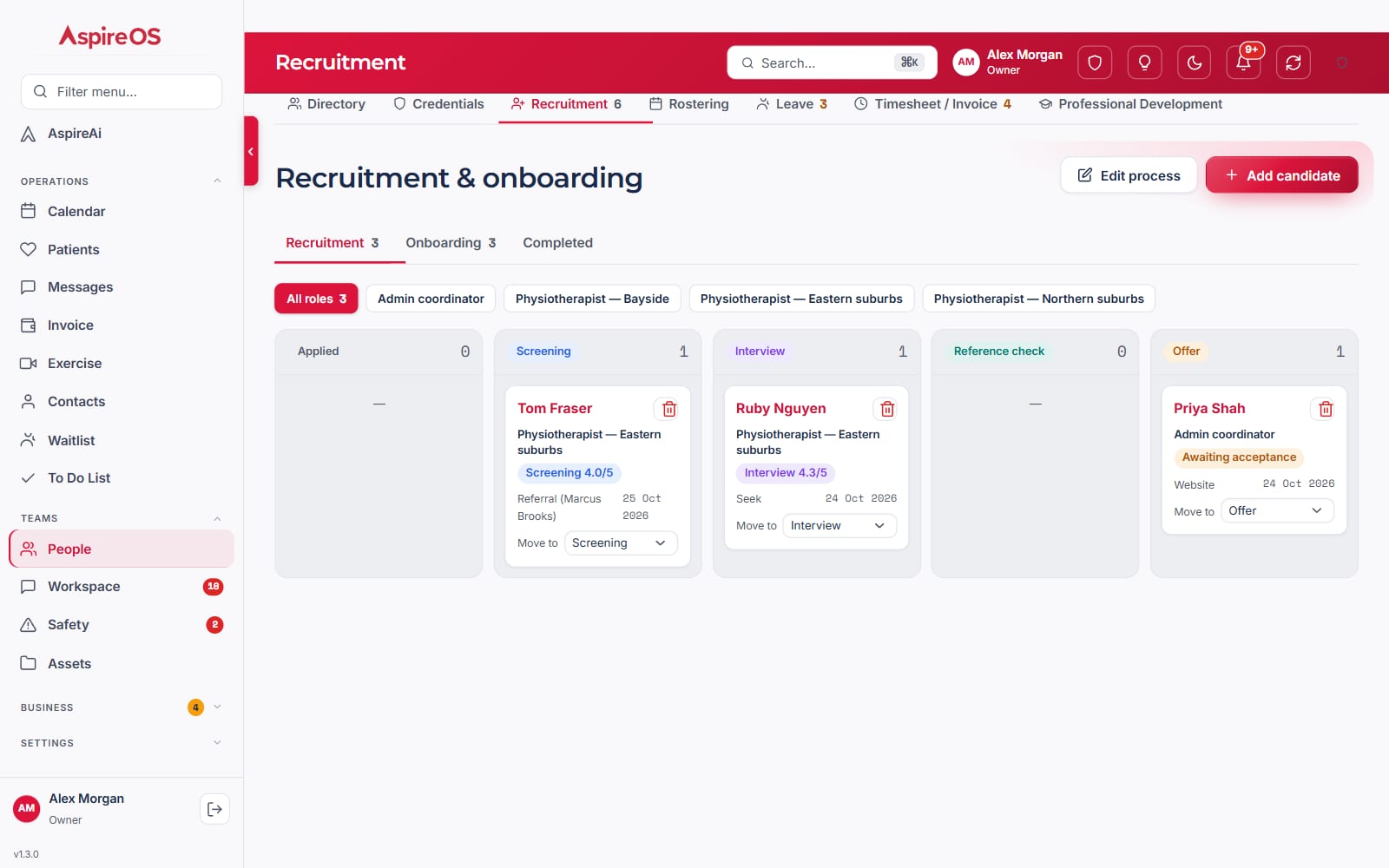The image size is (1389, 868).
Task: Switch to Completed tab
Action: [557, 243]
